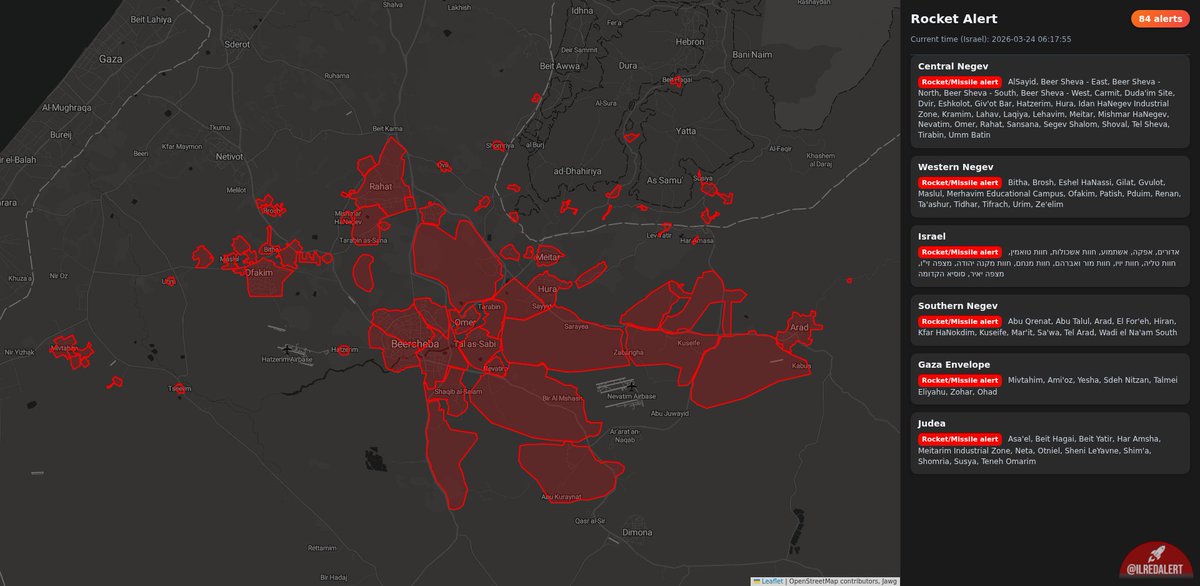Click the Kabua label near Arad
Image resolution: width=1200 pixels, height=586 pixels.
coord(801,365)
